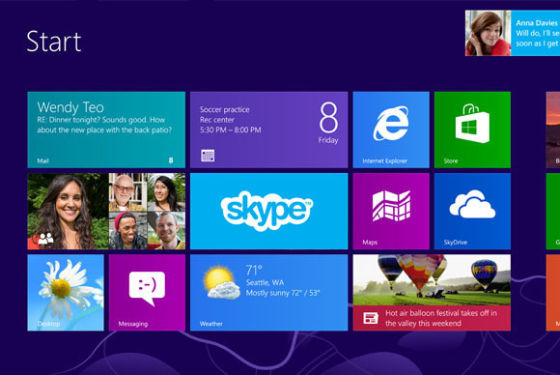
Task: Click the large woman's photo in People tile
Action: tap(68, 211)
